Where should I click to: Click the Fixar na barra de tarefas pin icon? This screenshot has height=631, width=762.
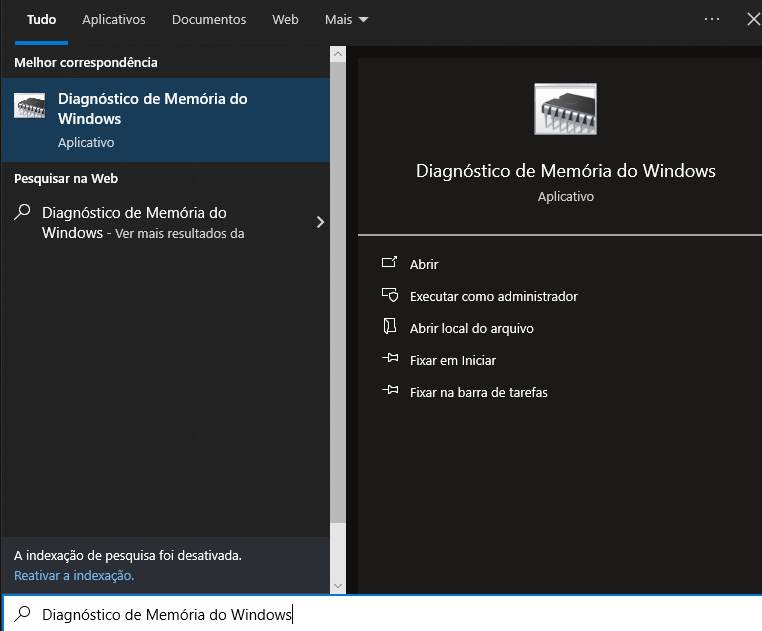coord(390,392)
